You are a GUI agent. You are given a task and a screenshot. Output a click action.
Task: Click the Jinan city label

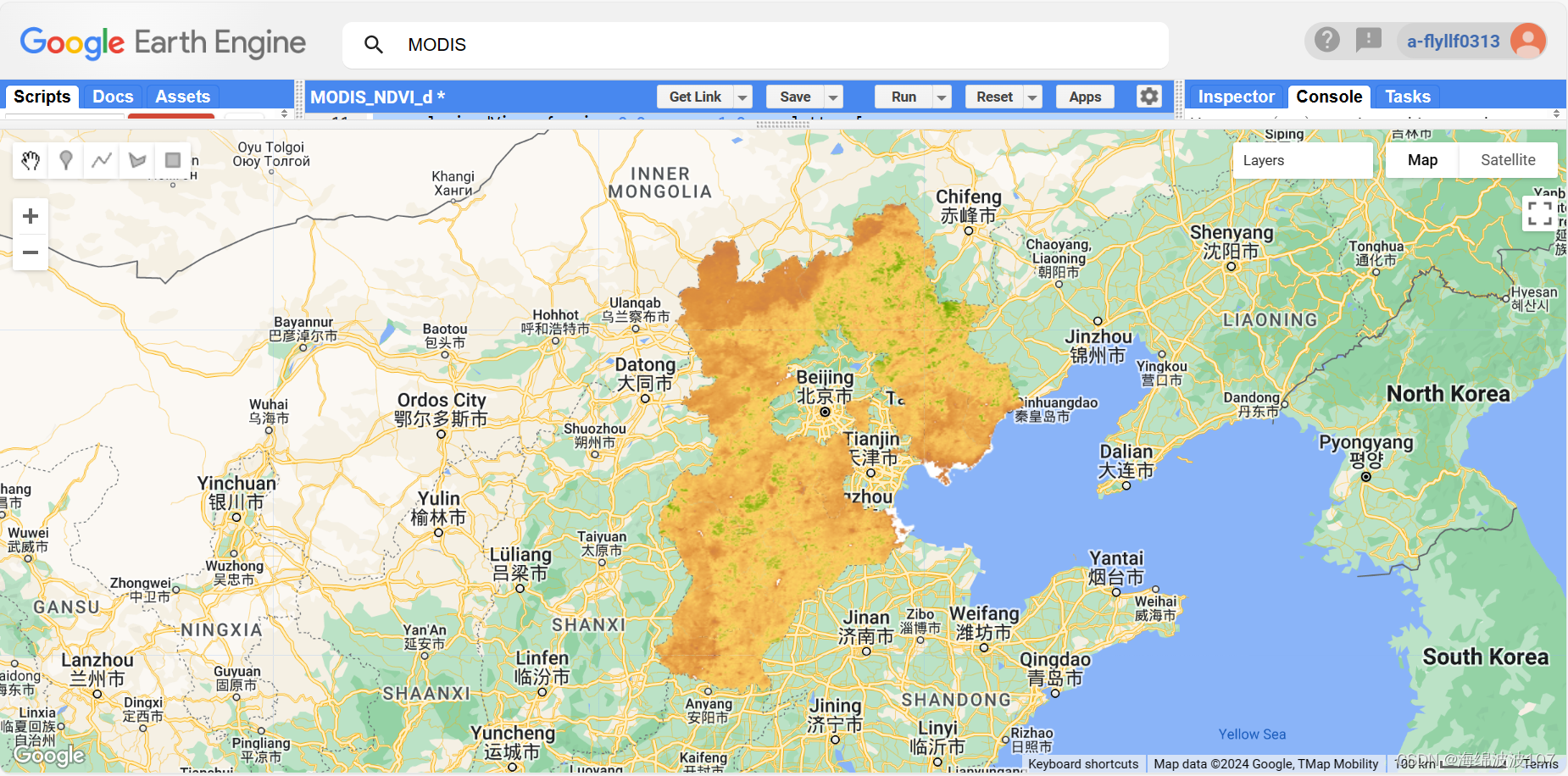tap(865, 627)
